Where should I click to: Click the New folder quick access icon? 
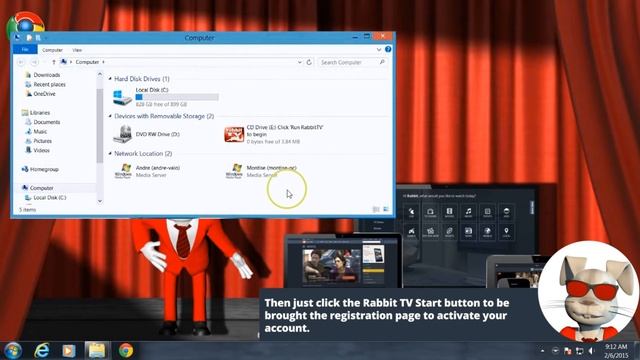(38, 38)
